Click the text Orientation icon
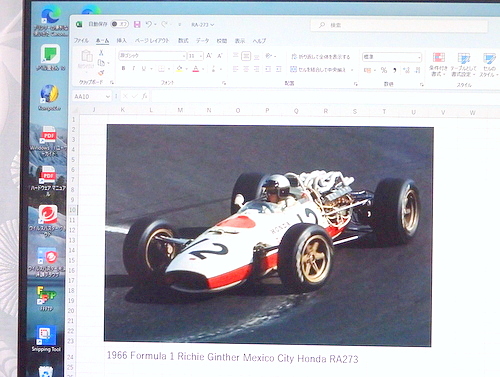Image resolution: width=500 pixels, height=377 pixels. [269, 56]
